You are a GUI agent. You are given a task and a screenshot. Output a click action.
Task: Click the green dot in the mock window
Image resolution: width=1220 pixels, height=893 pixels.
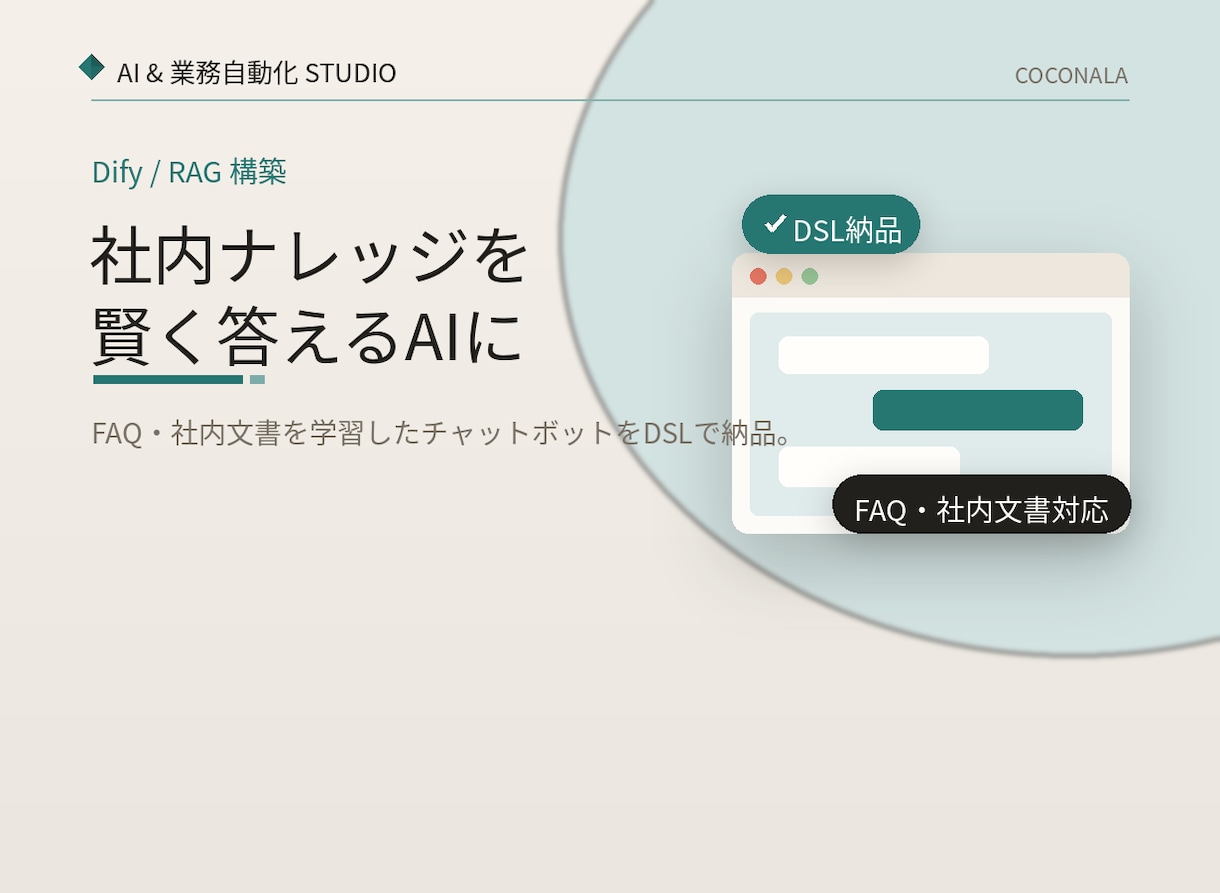810,276
